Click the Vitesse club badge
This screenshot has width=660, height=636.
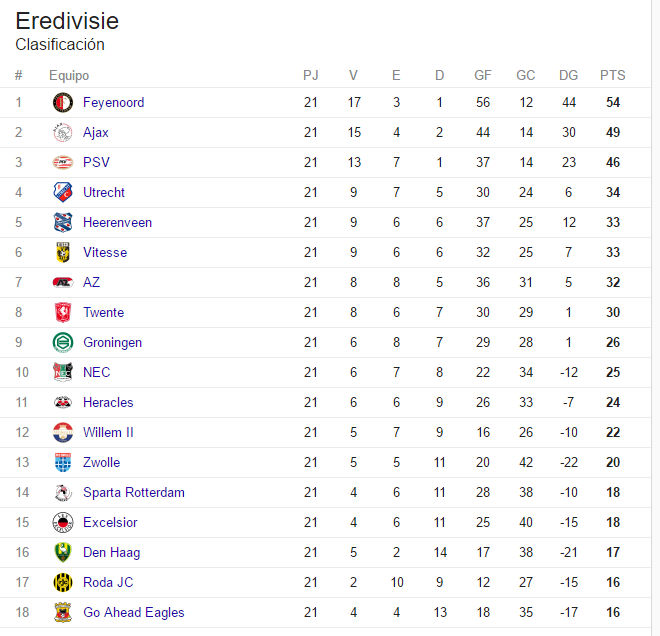click(63, 252)
